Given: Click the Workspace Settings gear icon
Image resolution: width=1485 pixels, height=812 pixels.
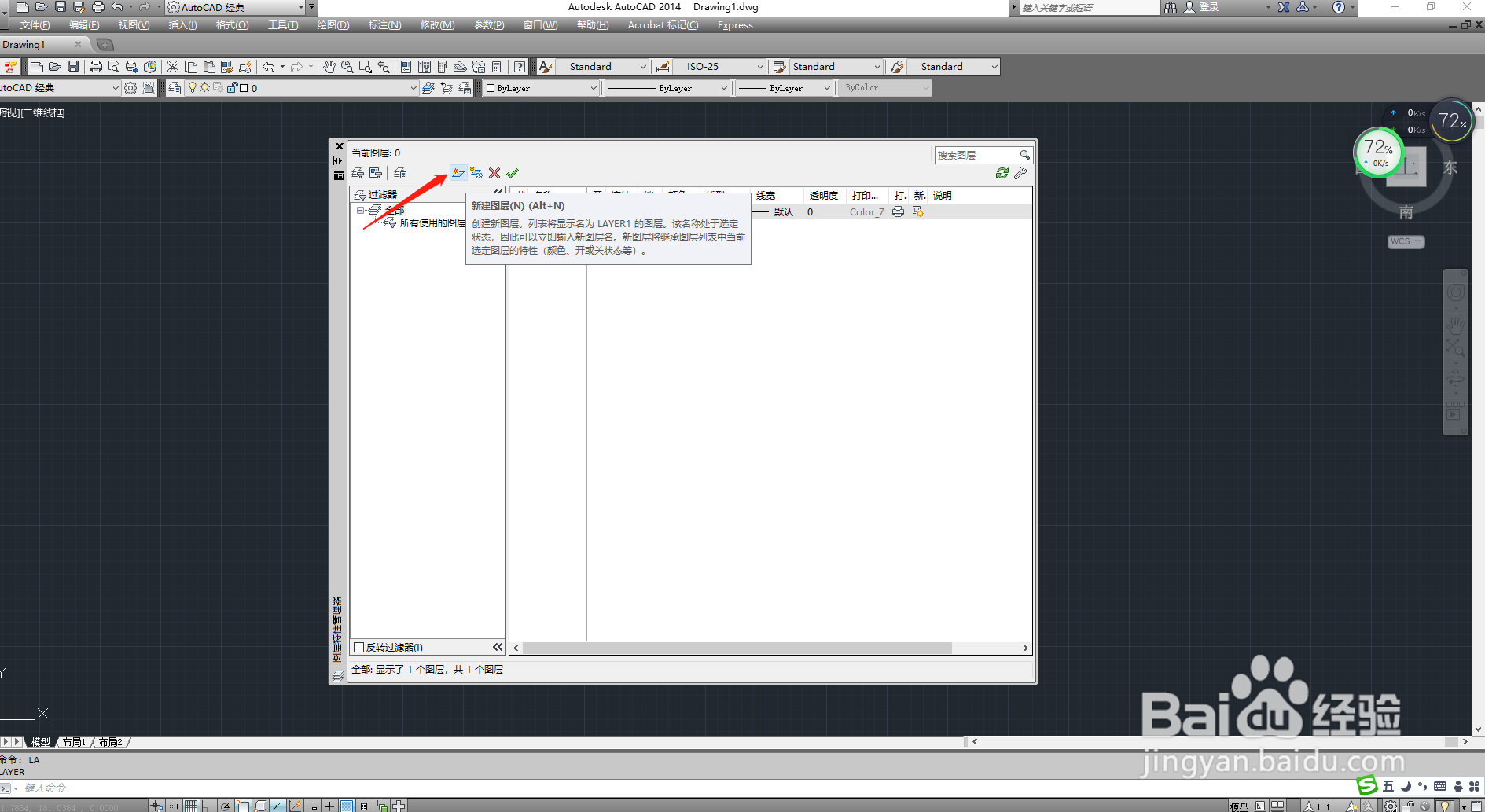Looking at the screenshot, I should tap(130, 88).
